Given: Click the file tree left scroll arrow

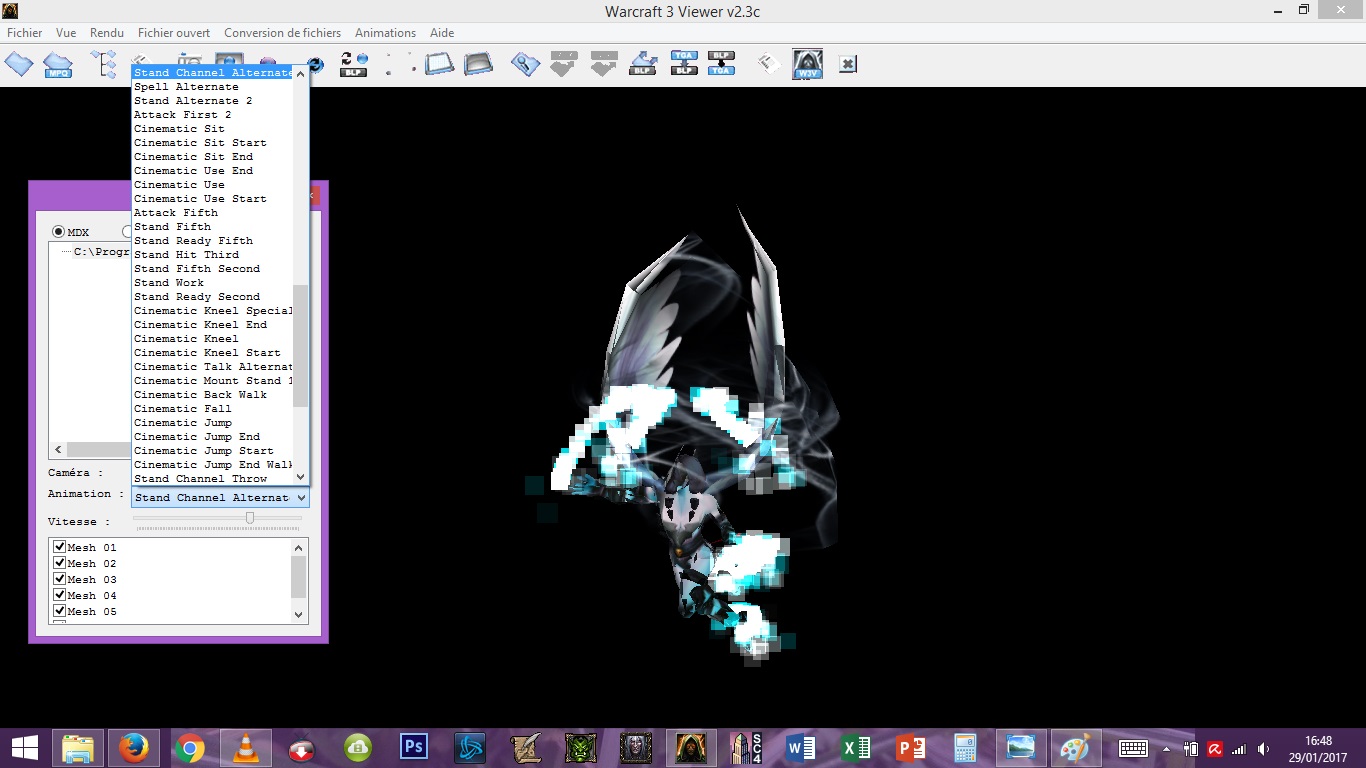Looking at the screenshot, I should point(58,450).
